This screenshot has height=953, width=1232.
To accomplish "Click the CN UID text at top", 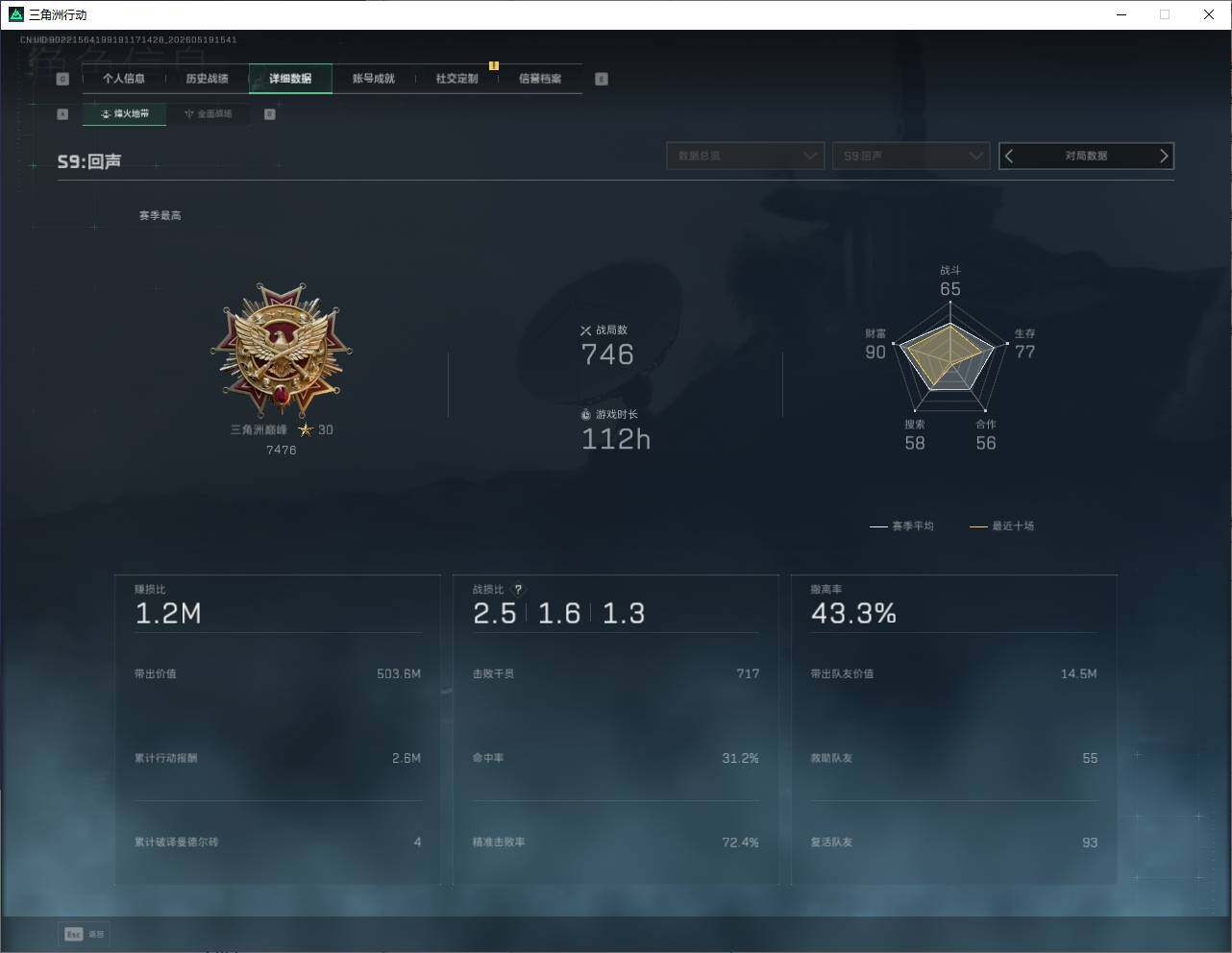I will pos(129,40).
